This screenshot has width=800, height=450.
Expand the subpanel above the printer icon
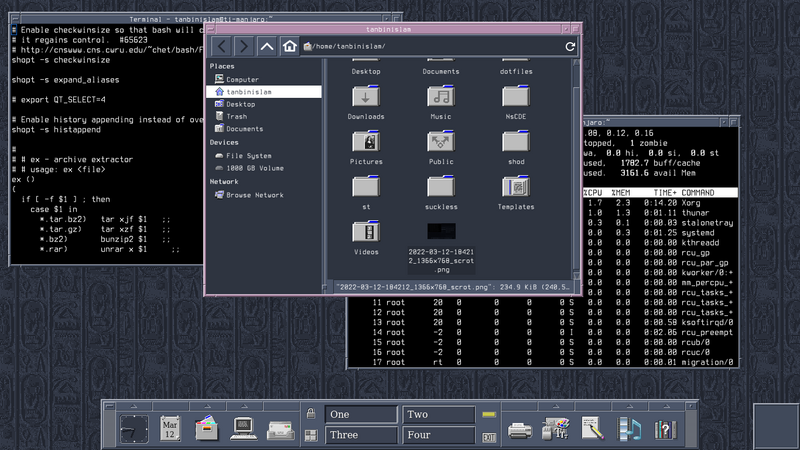click(520, 405)
